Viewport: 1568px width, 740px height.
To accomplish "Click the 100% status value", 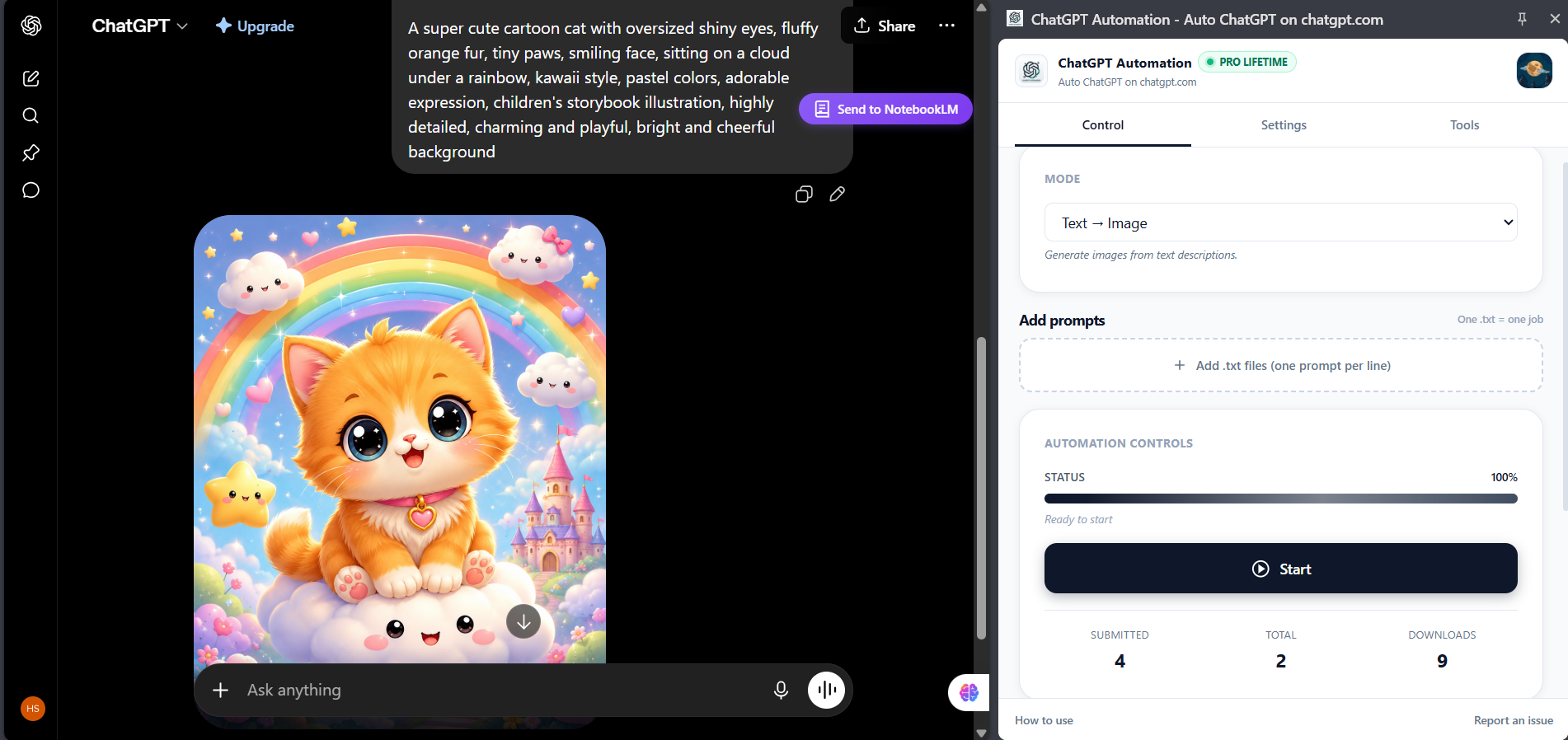I will (1504, 477).
